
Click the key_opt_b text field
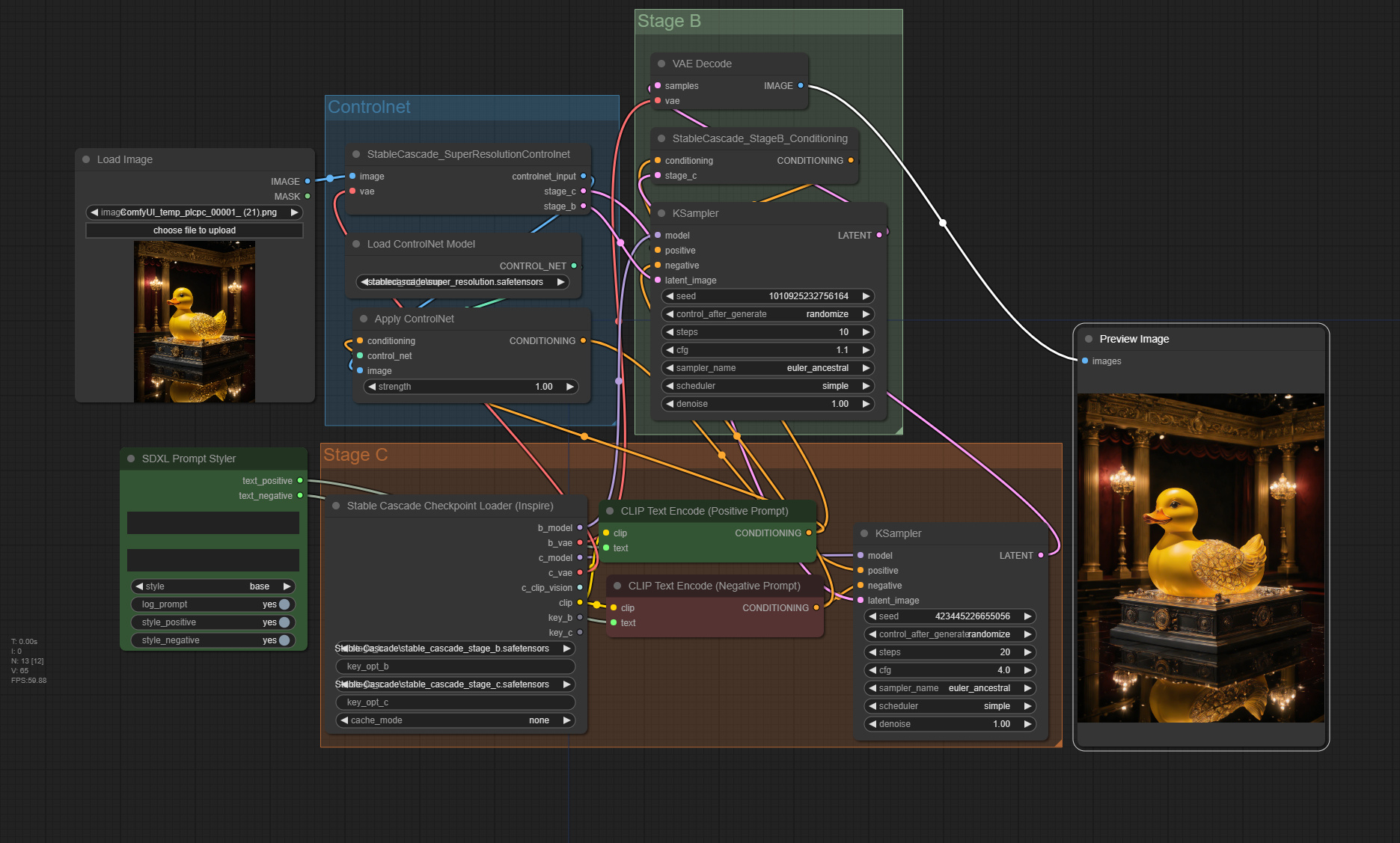click(455, 666)
